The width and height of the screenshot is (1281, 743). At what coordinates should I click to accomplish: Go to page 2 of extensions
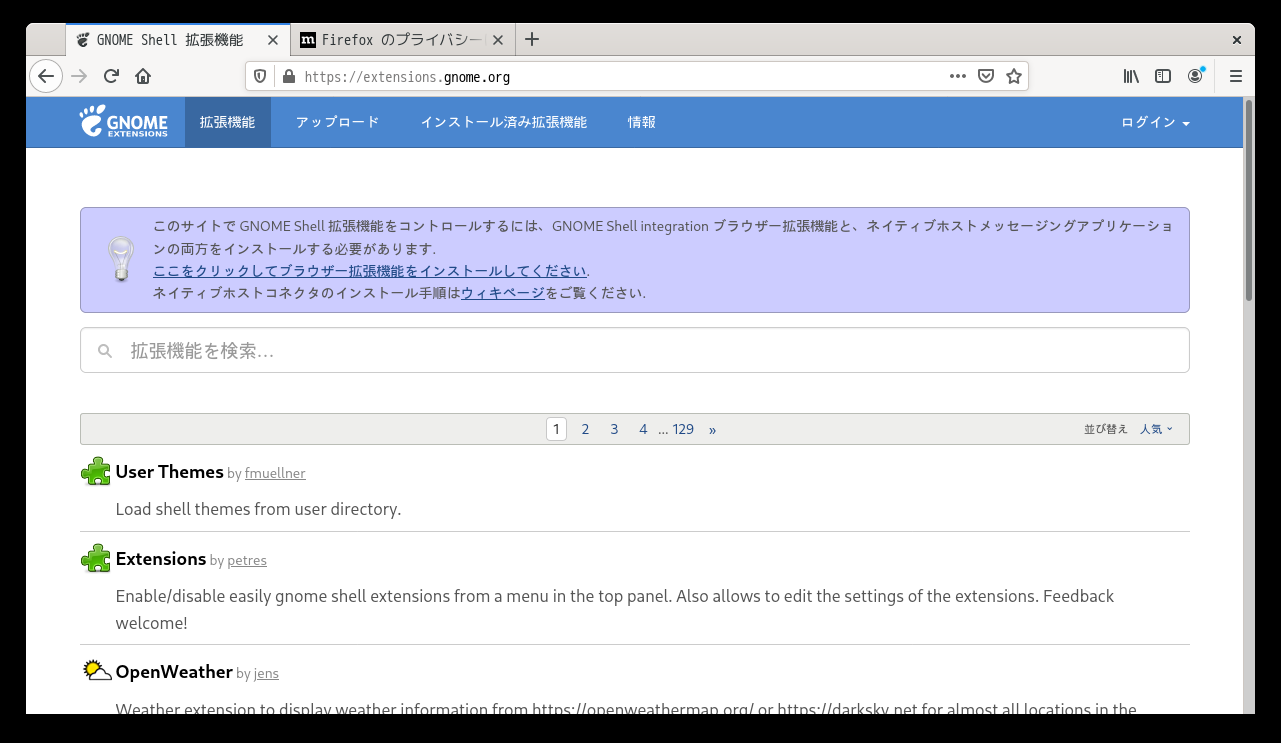point(585,429)
